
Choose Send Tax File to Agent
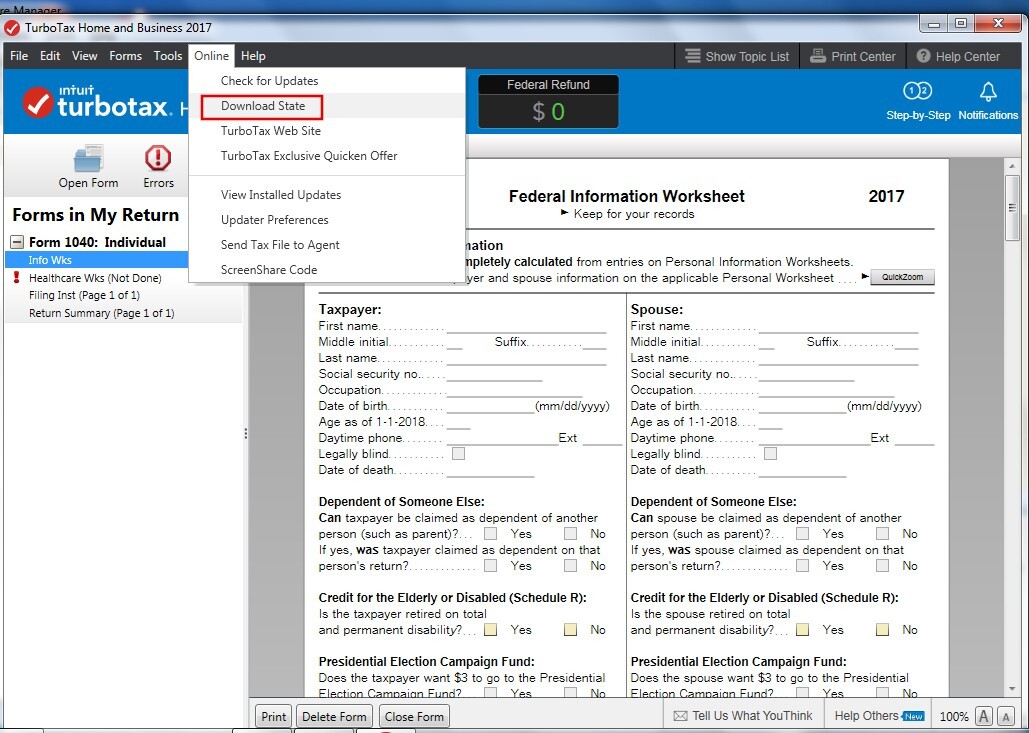pyautogui.click(x=327, y=244)
